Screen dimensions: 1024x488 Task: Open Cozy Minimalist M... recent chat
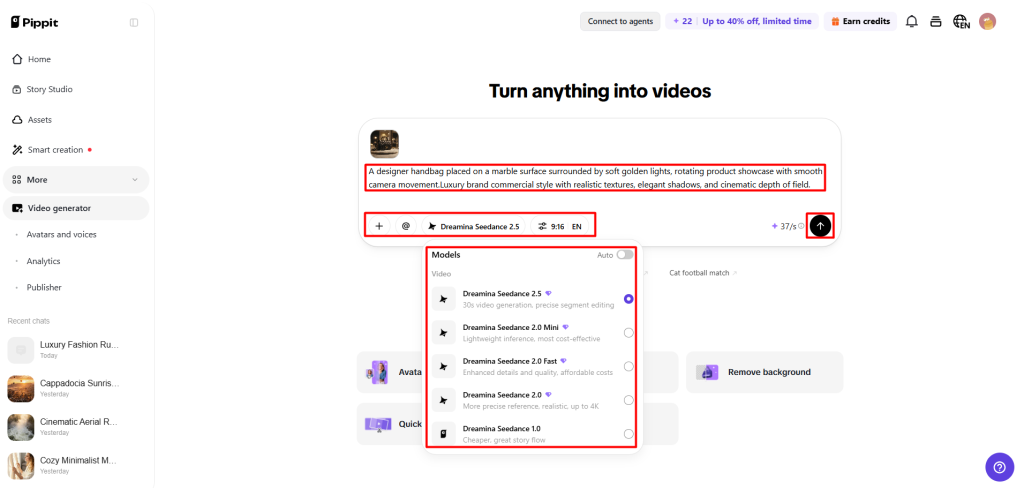click(x=76, y=465)
